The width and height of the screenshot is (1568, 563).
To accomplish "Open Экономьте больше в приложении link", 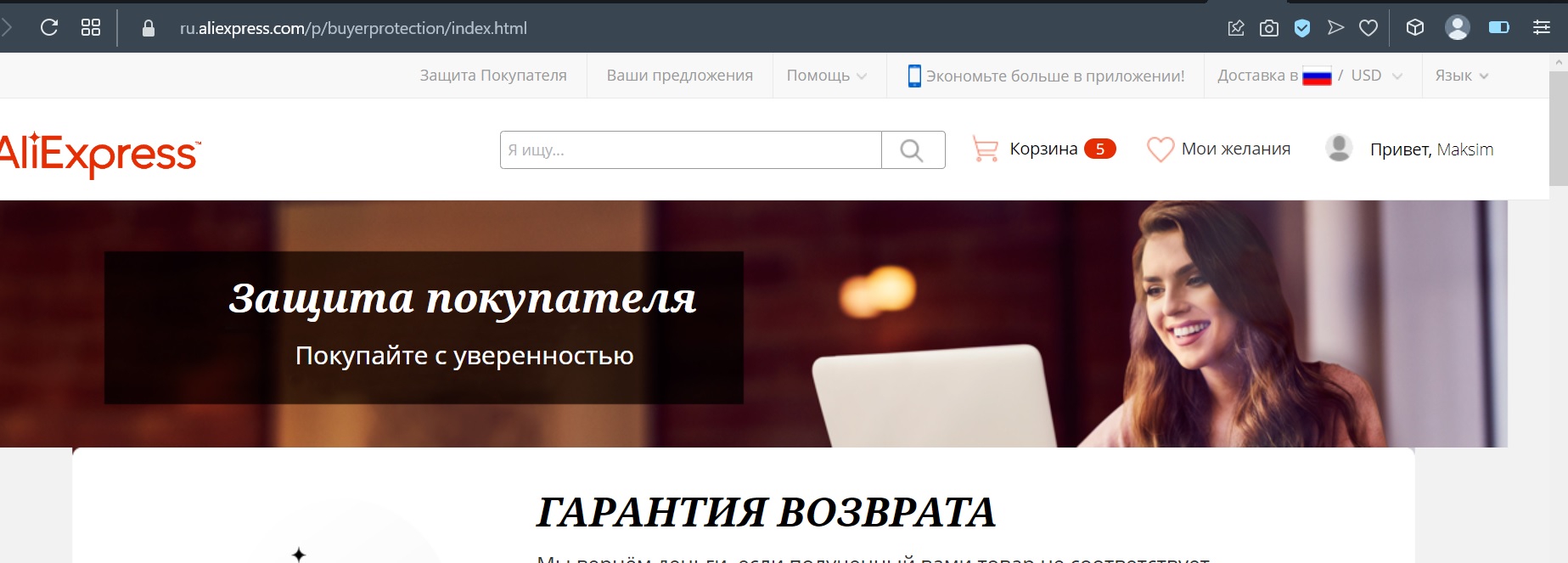I will click(1055, 76).
